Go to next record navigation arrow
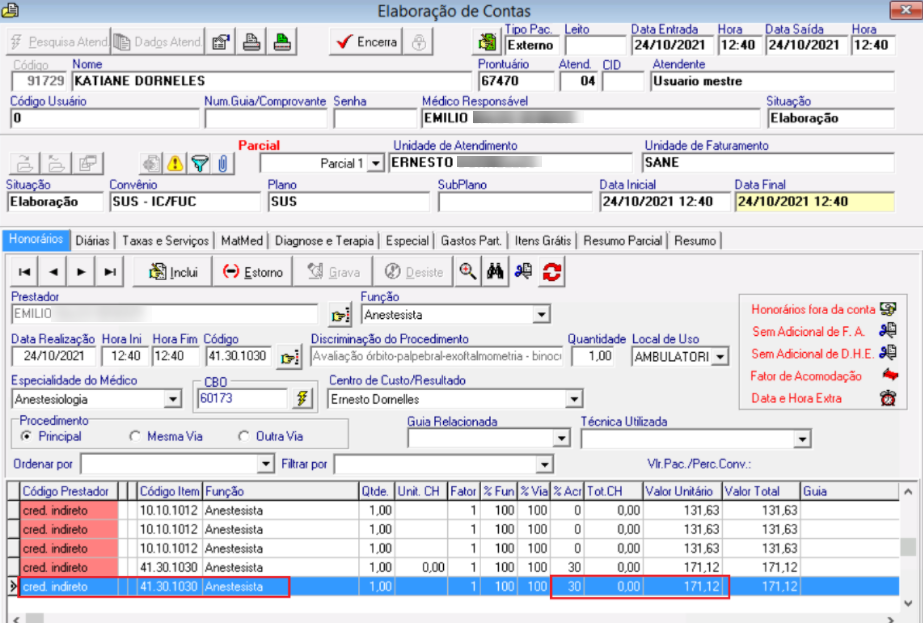This screenshot has height=623, width=923. (81, 271)
